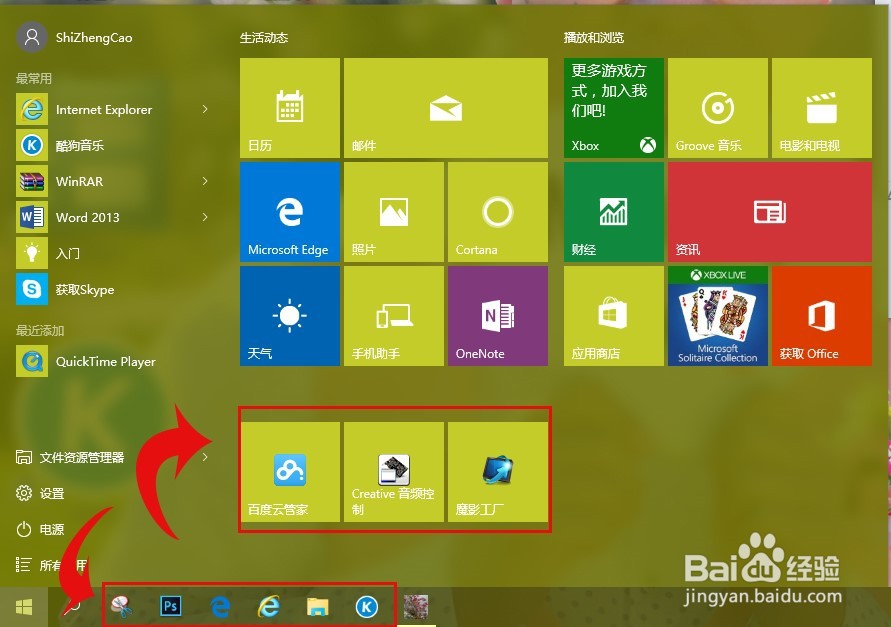Click the 电源 Power button
891x627 pixels.
pos(40,529)
